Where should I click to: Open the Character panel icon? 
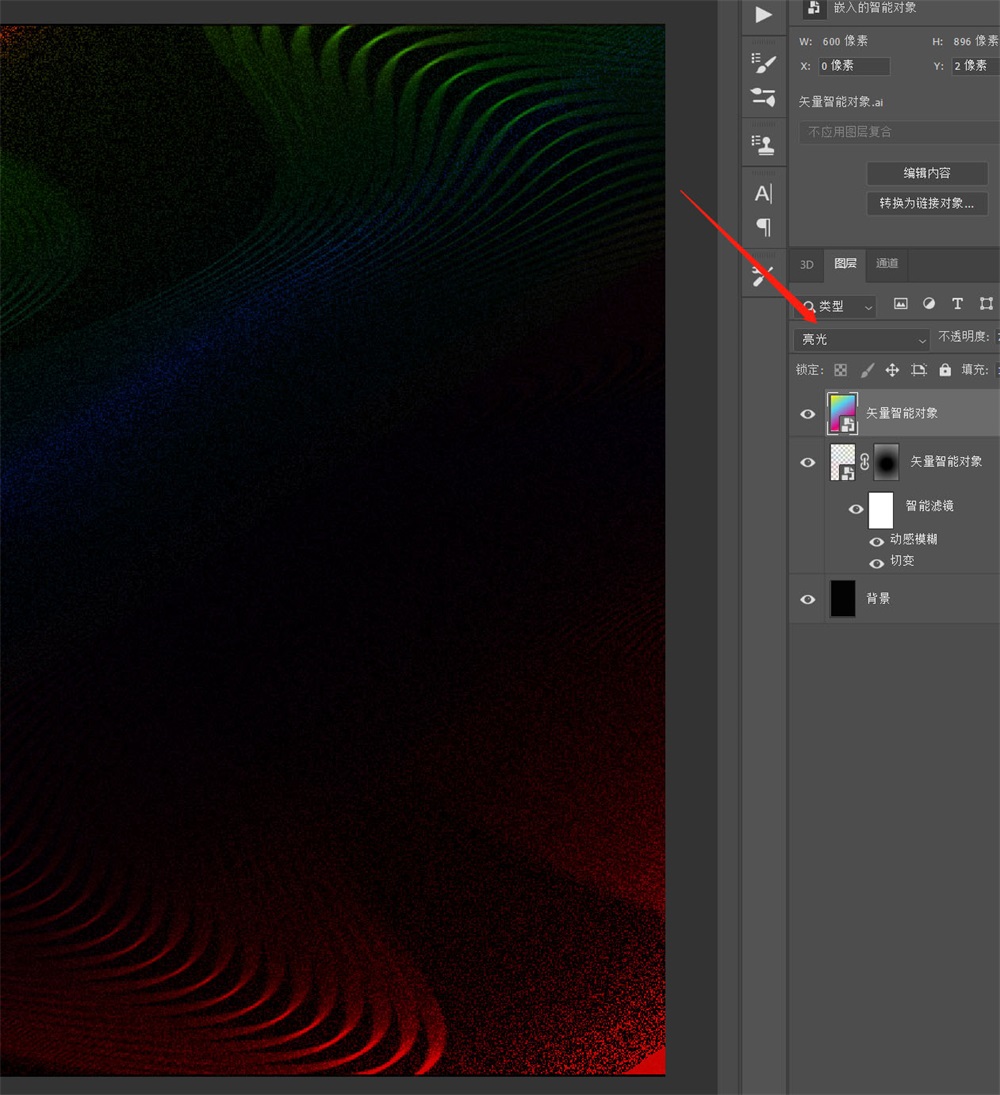[763, 193]
